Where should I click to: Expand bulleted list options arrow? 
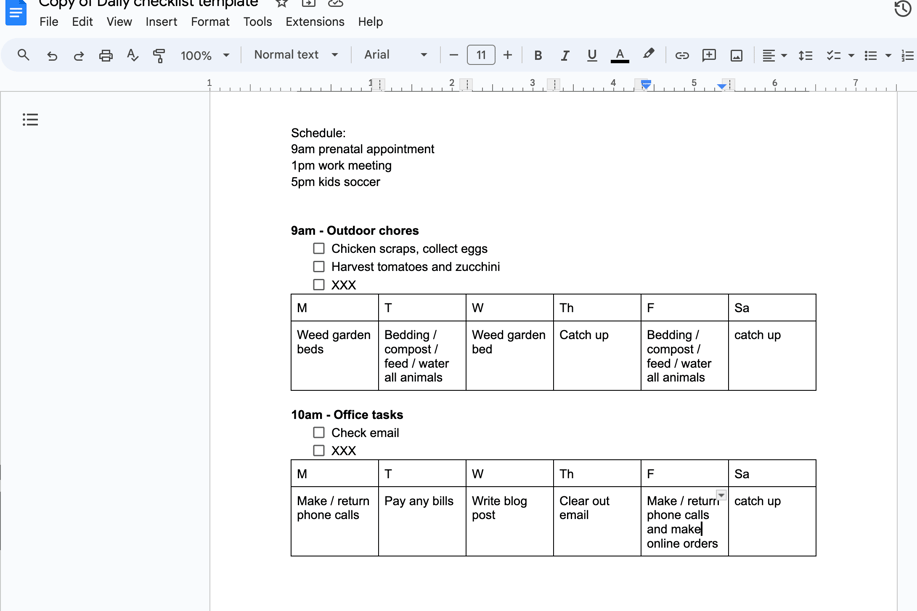point(888,56)
